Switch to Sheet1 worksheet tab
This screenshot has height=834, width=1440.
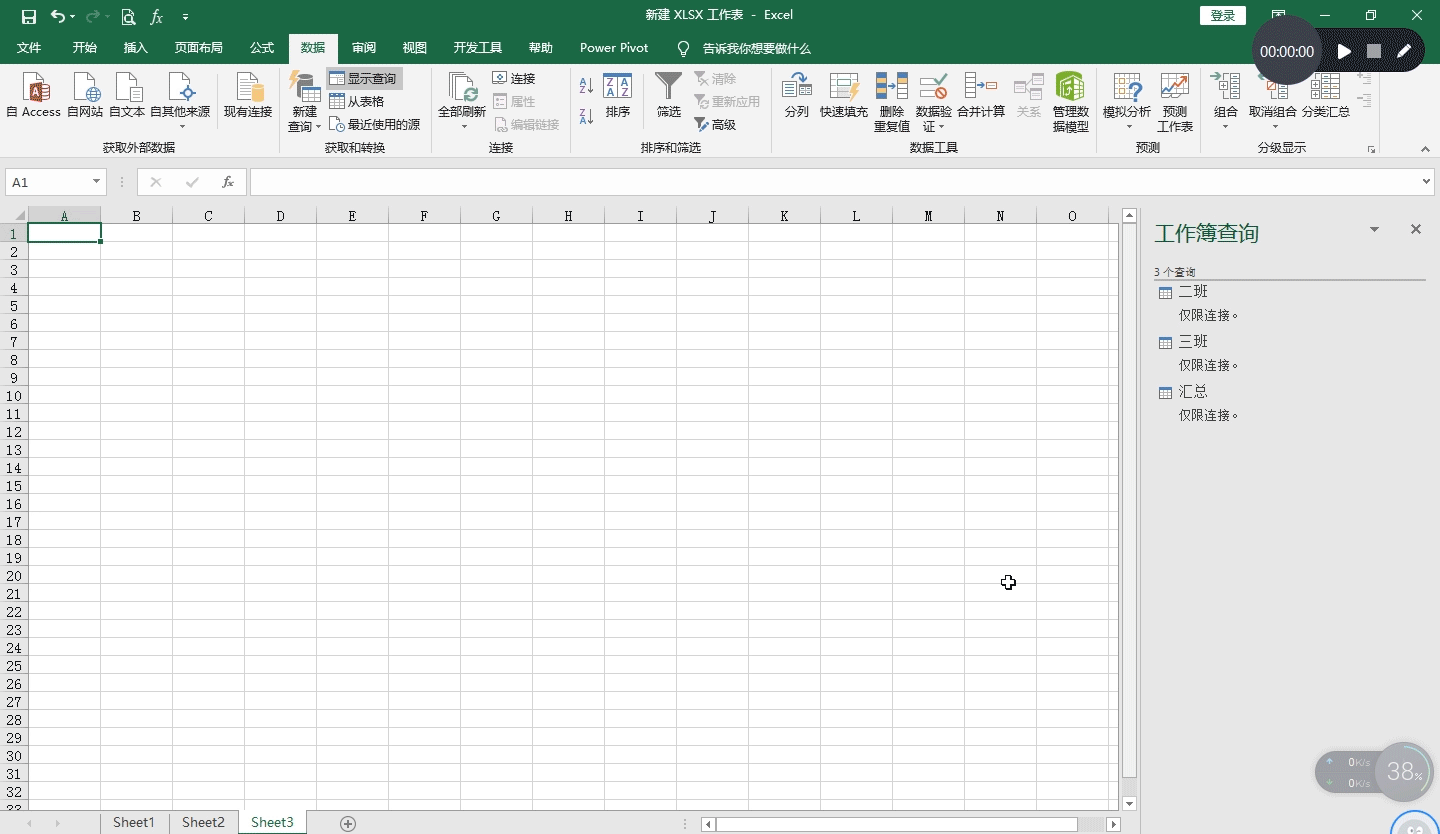point(134,822)
